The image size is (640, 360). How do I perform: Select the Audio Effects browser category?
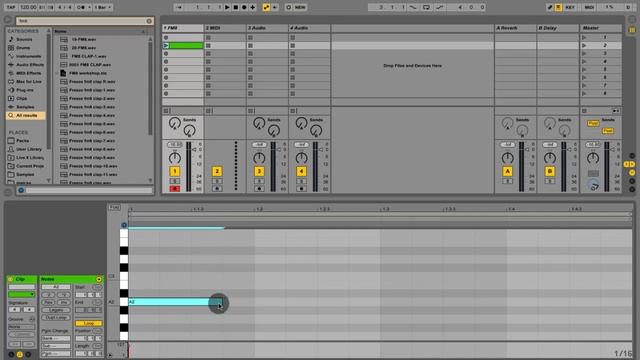pyautogui.click(x=30, y=65)
